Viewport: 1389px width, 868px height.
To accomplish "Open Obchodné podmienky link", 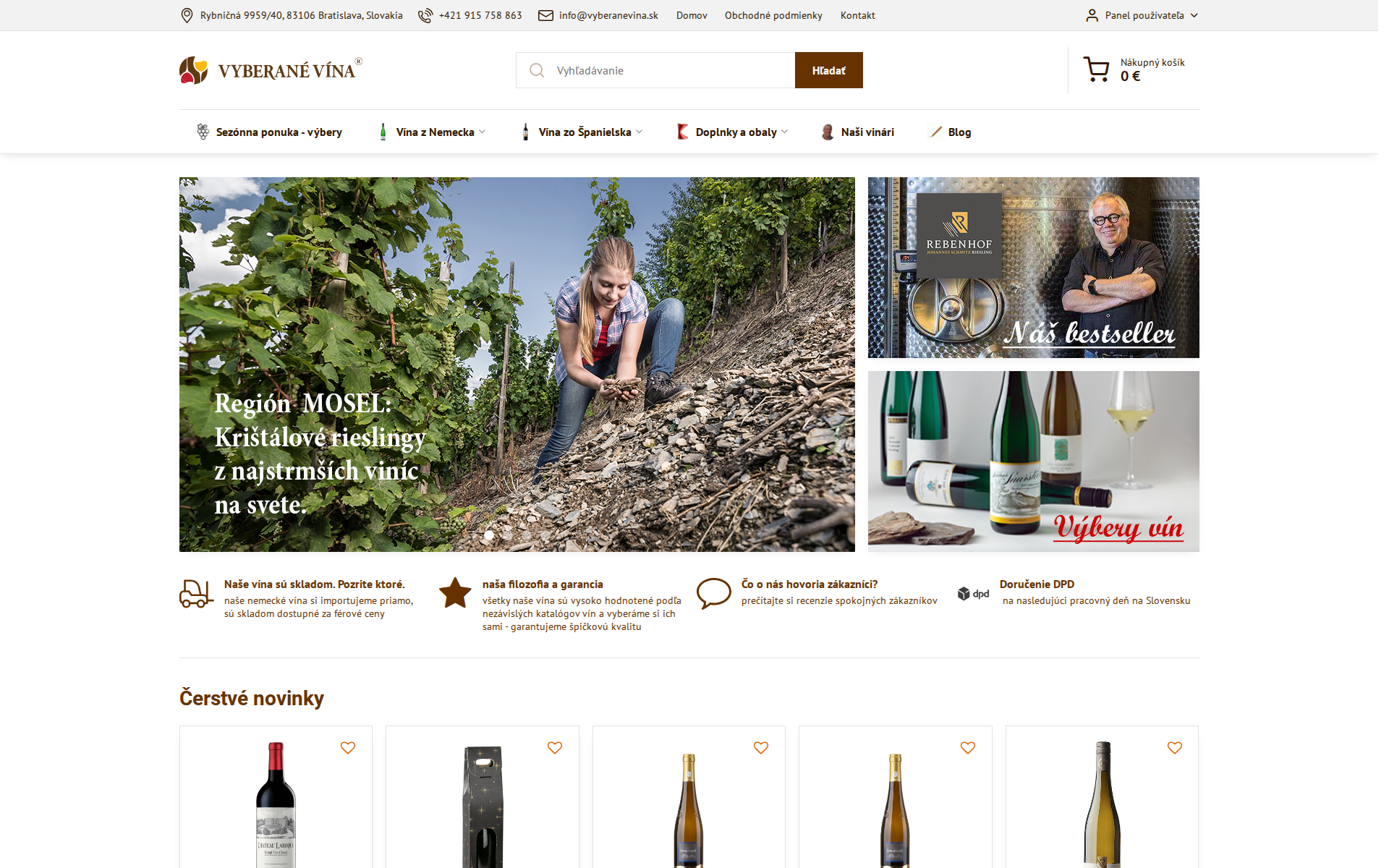I will [773, 15].
